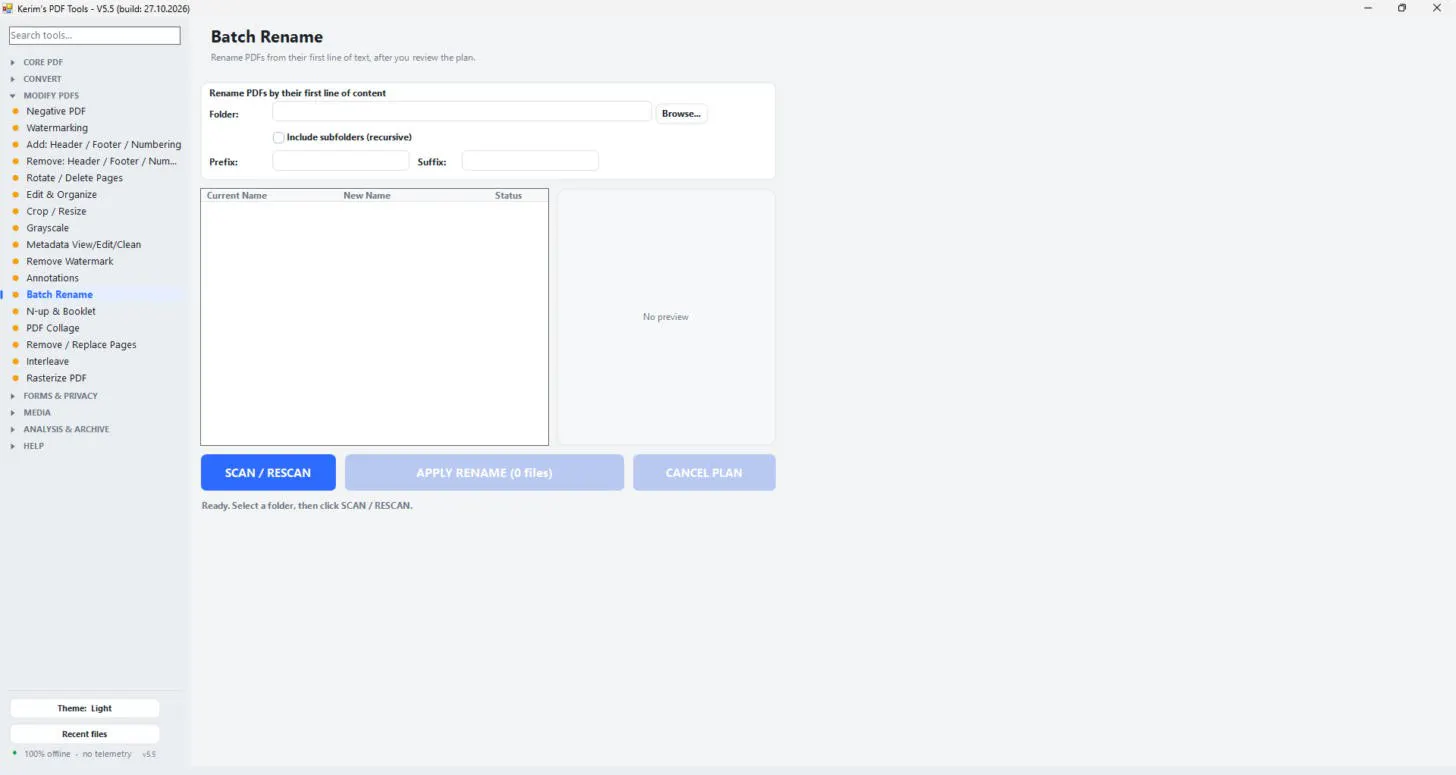
Task: Click the Suffix input field
Action: (x=530, y=161)
